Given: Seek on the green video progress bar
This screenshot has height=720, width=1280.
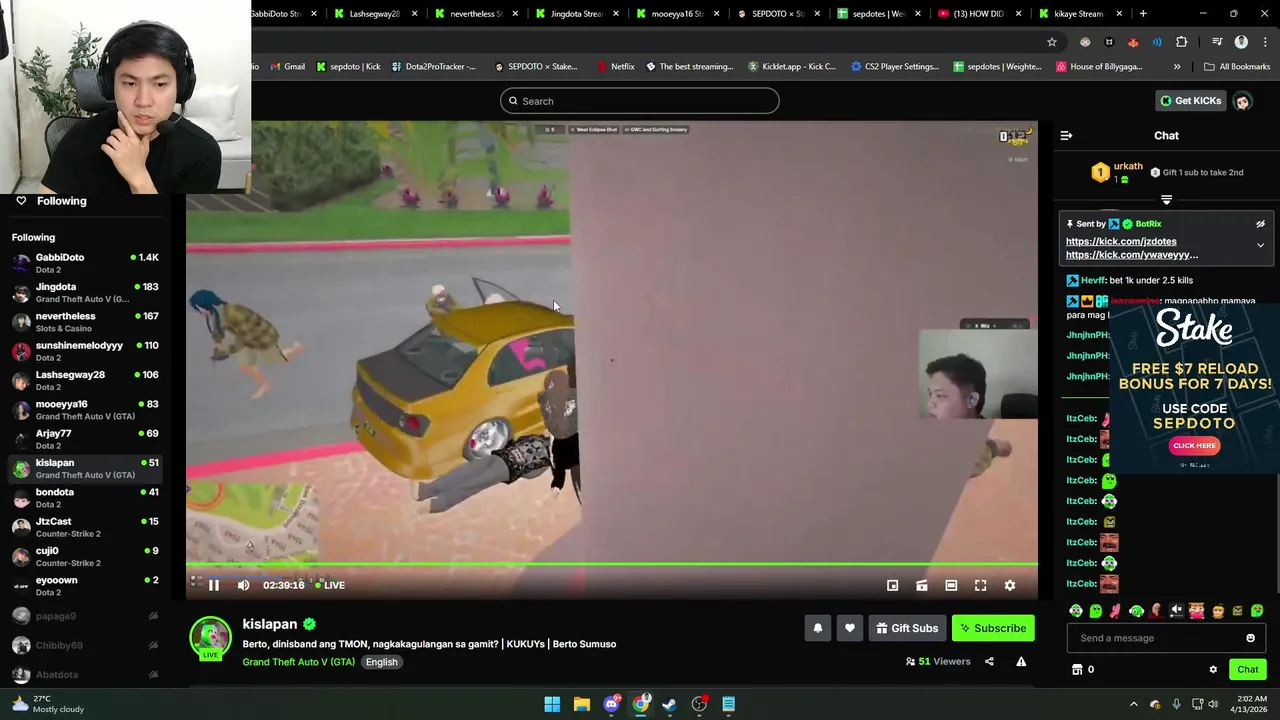Looking at the screenshot, I should (612, 564).
